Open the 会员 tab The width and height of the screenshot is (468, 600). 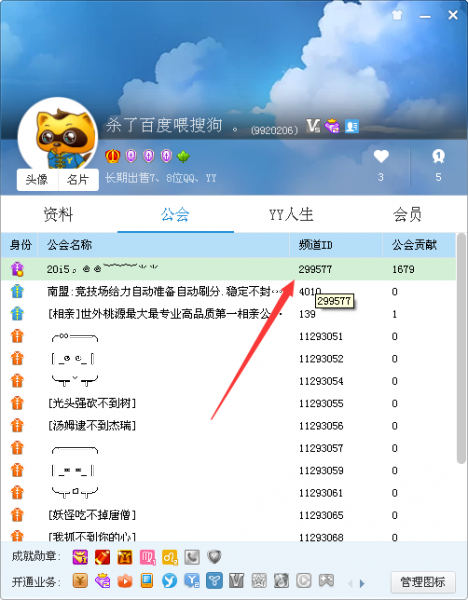[407, 214]
